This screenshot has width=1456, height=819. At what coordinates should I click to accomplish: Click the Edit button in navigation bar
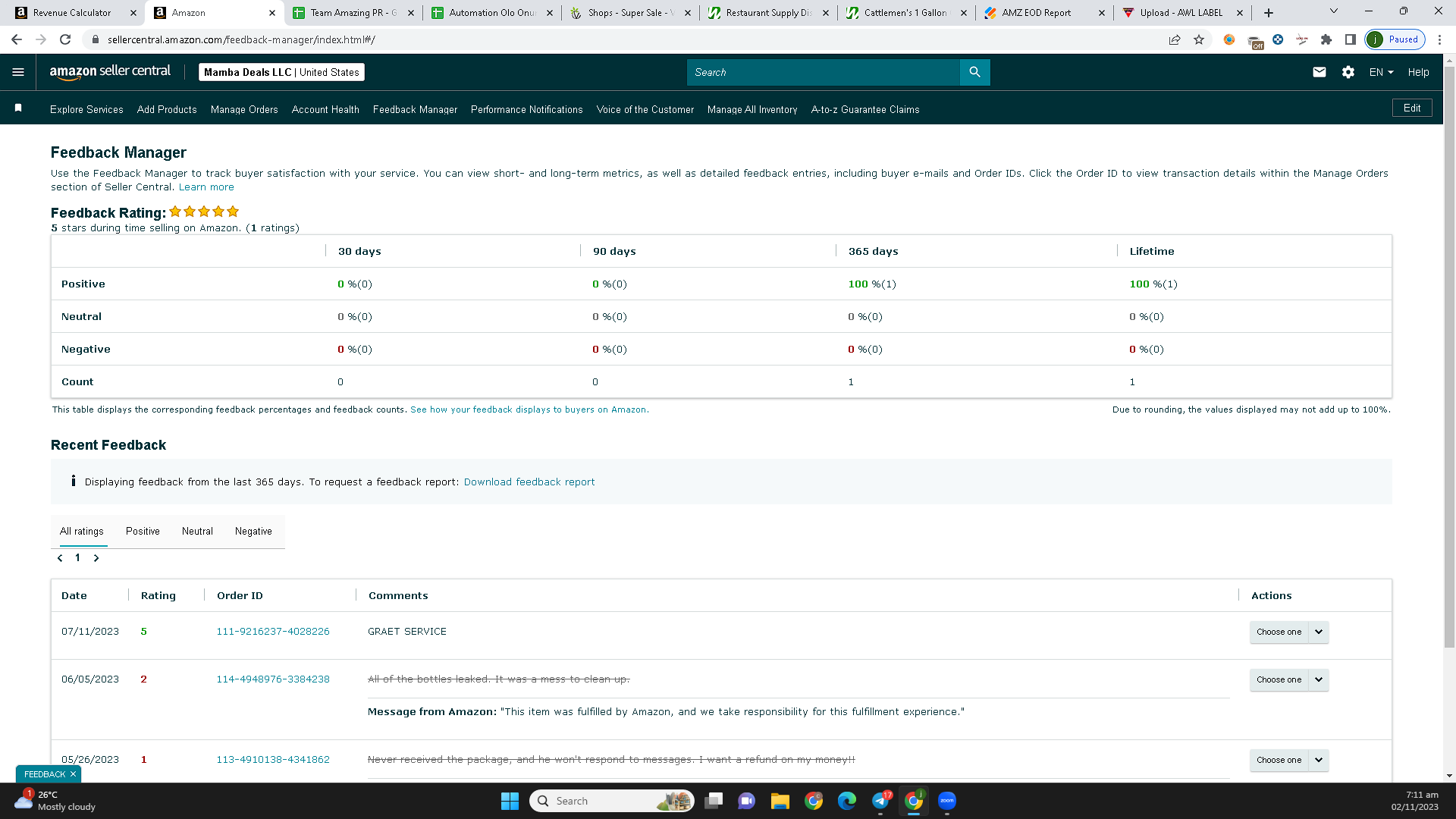pyautogui.click(x=1412, y=108)
